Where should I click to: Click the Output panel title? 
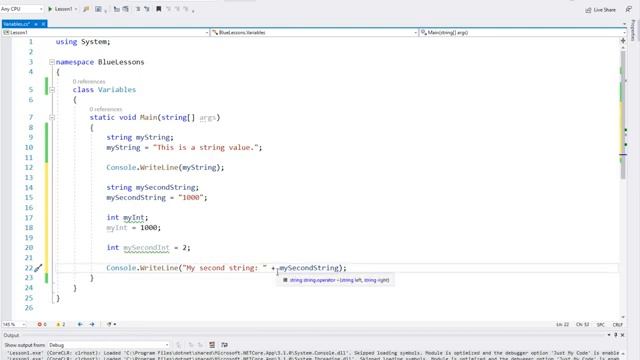coord(11,336)
